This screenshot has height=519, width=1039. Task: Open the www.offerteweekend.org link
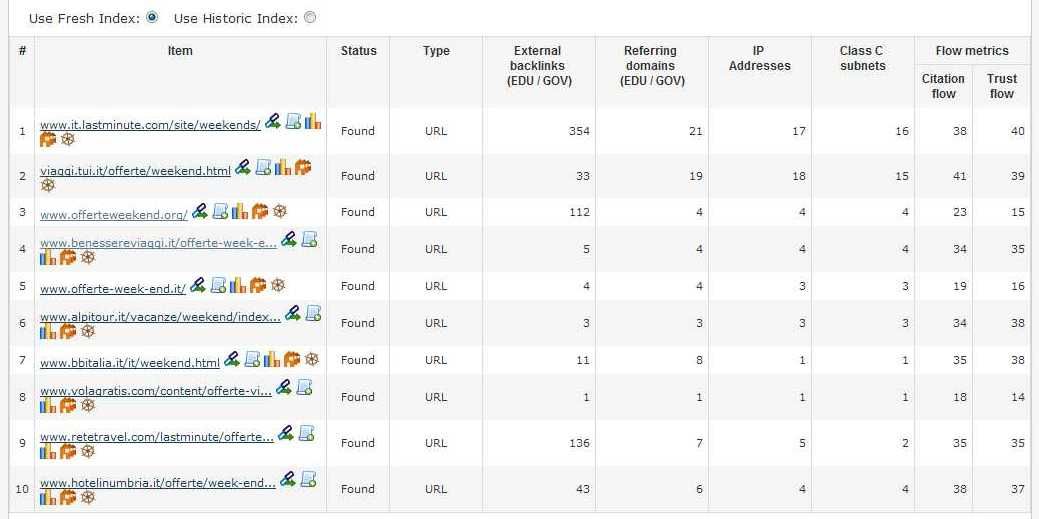pos(114,215)
